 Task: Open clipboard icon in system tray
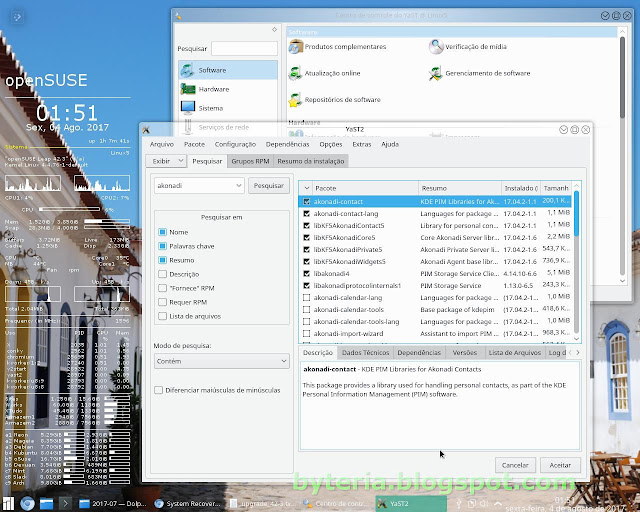[471, 503]
